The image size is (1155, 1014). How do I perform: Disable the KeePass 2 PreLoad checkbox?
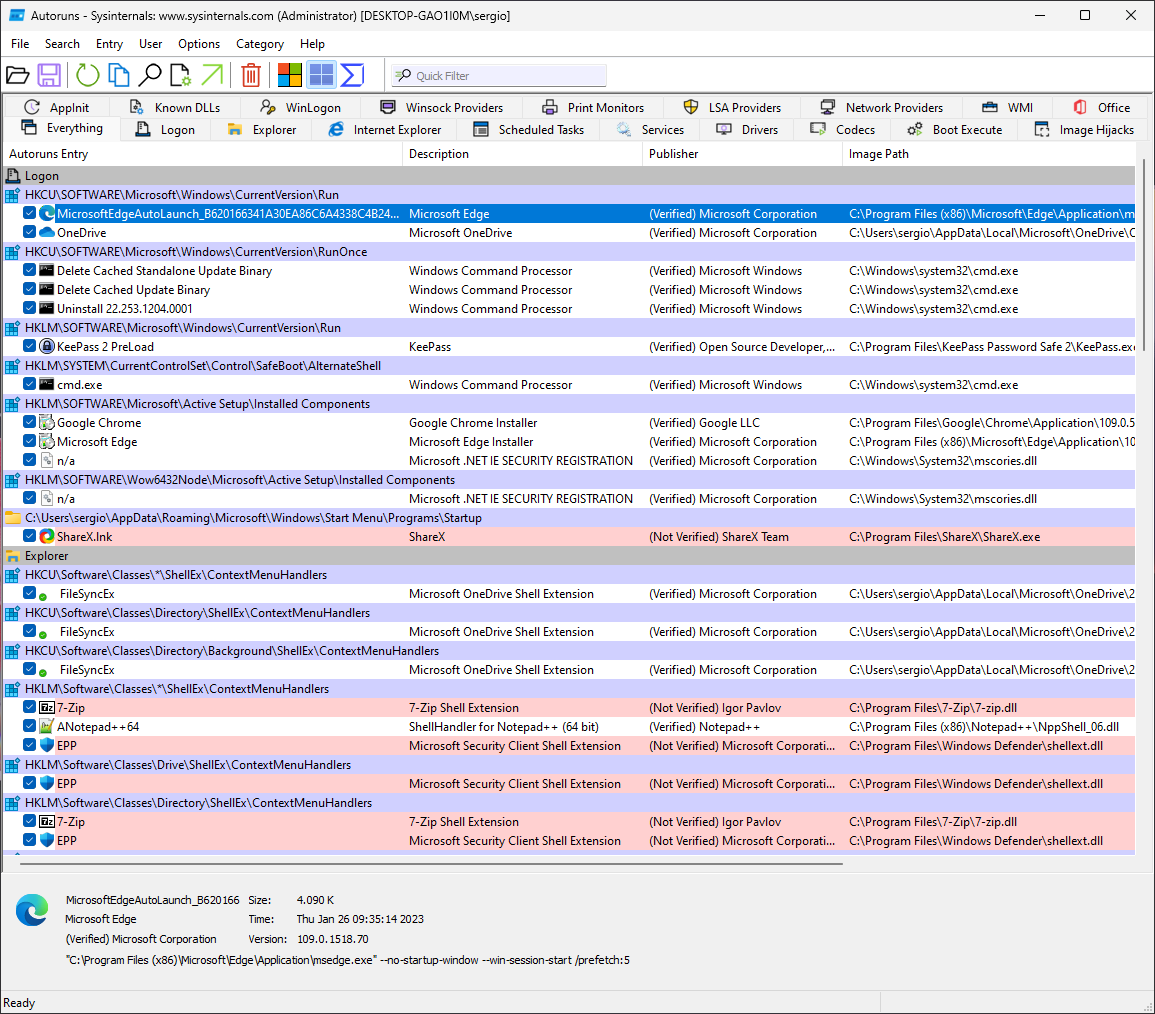[x=30, y=347]
